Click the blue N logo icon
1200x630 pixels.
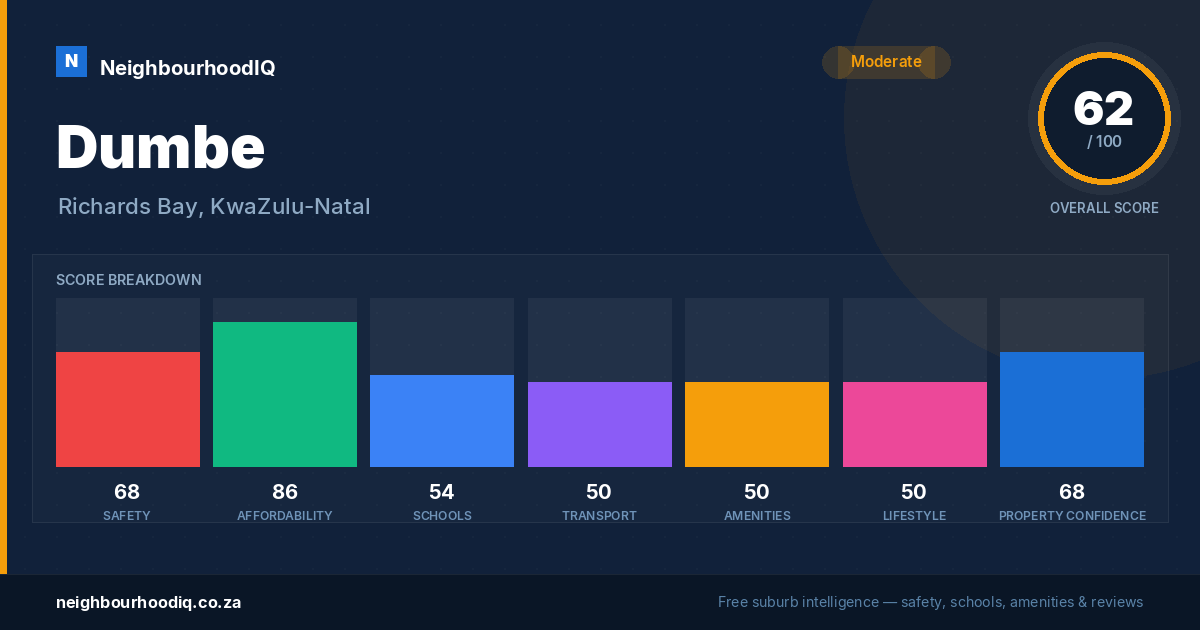click(x=71, y=61)
